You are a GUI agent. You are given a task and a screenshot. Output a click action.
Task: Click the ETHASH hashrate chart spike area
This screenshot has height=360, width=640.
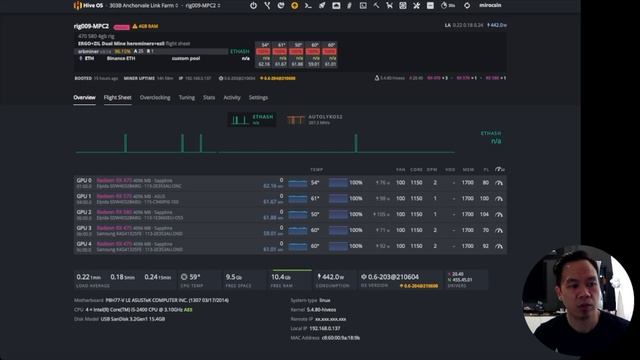pyautogui.click(x=265, y=143)
